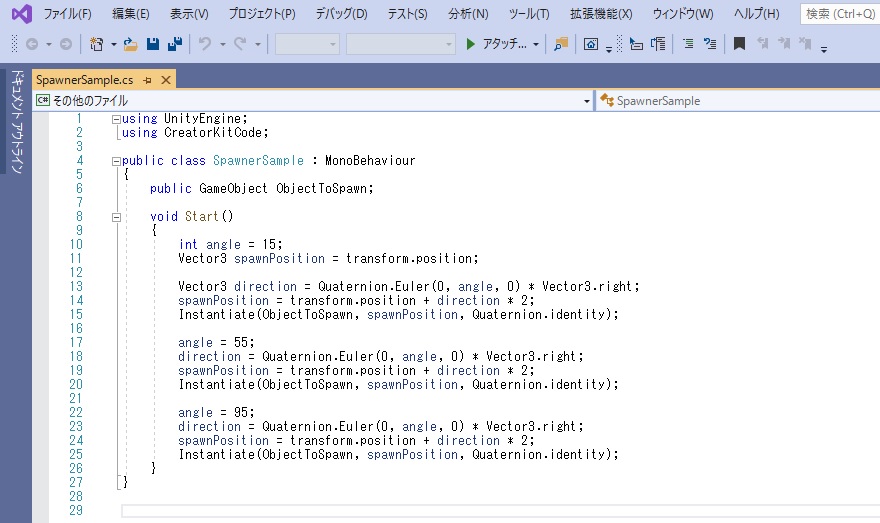
Task: Open the 表示(V) menu
Action: pos(189,13)
